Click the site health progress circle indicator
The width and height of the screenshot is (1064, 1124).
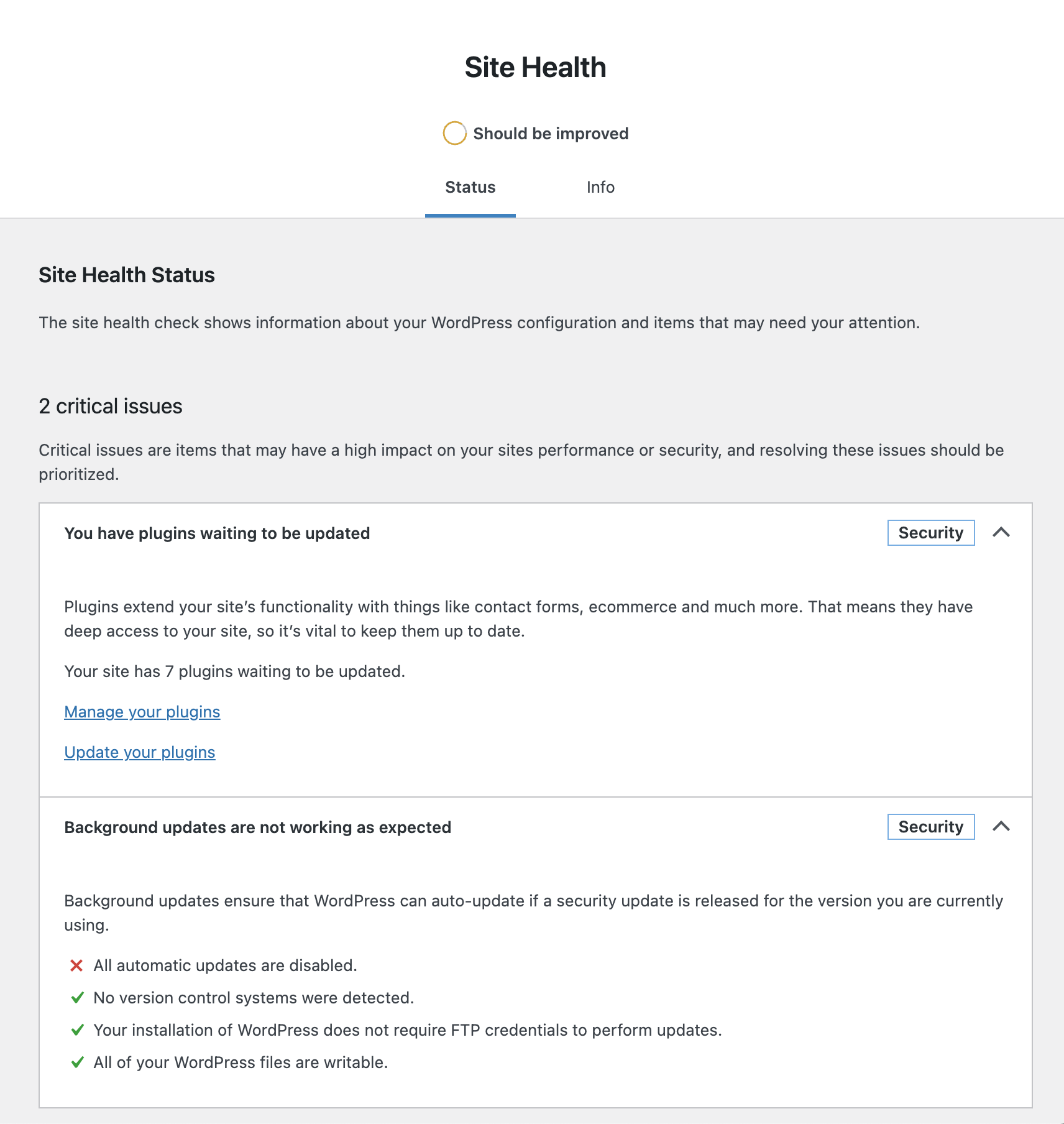(454, 133)
